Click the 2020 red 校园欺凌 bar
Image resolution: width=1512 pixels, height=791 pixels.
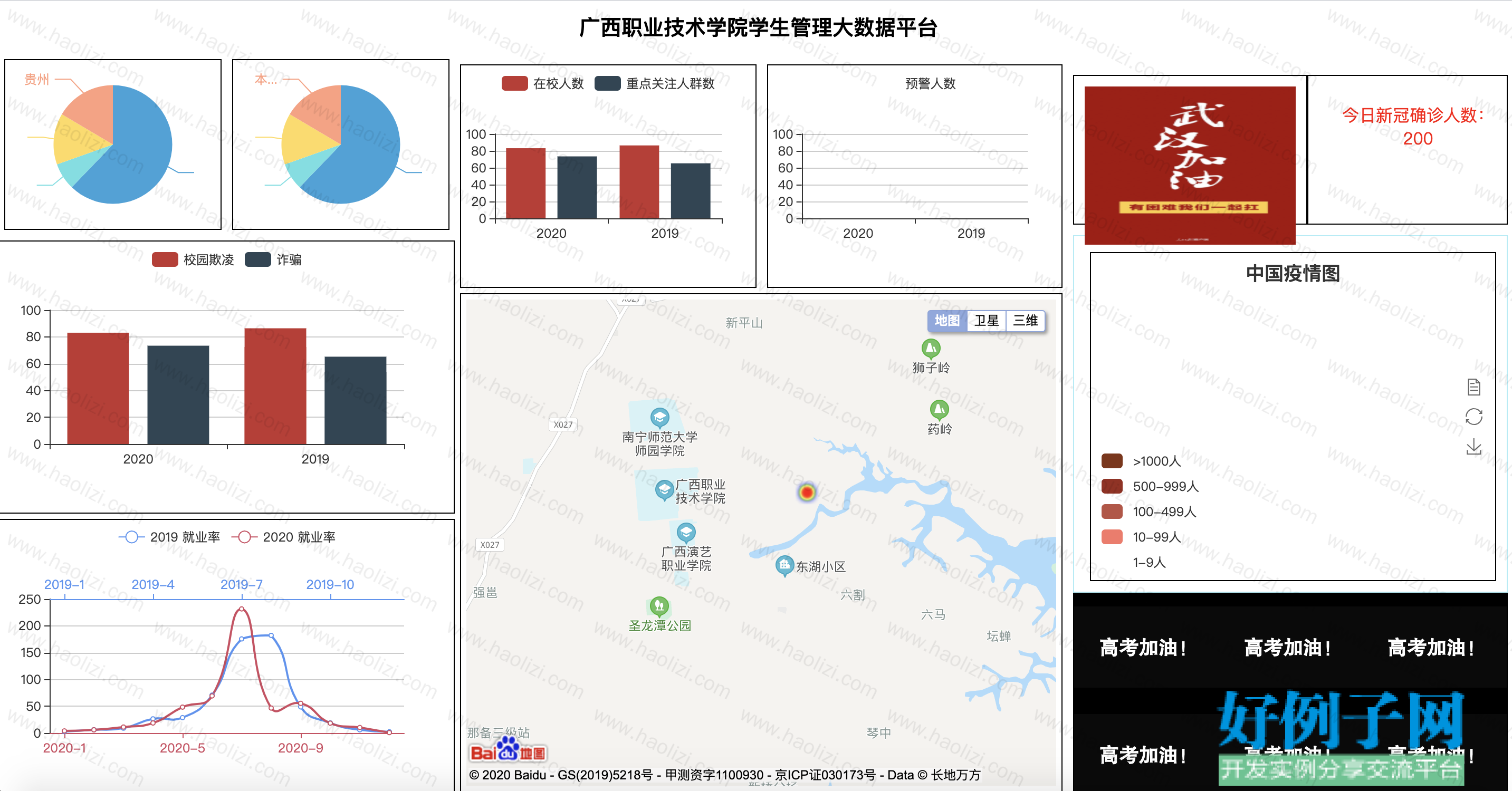coord(98,389)
